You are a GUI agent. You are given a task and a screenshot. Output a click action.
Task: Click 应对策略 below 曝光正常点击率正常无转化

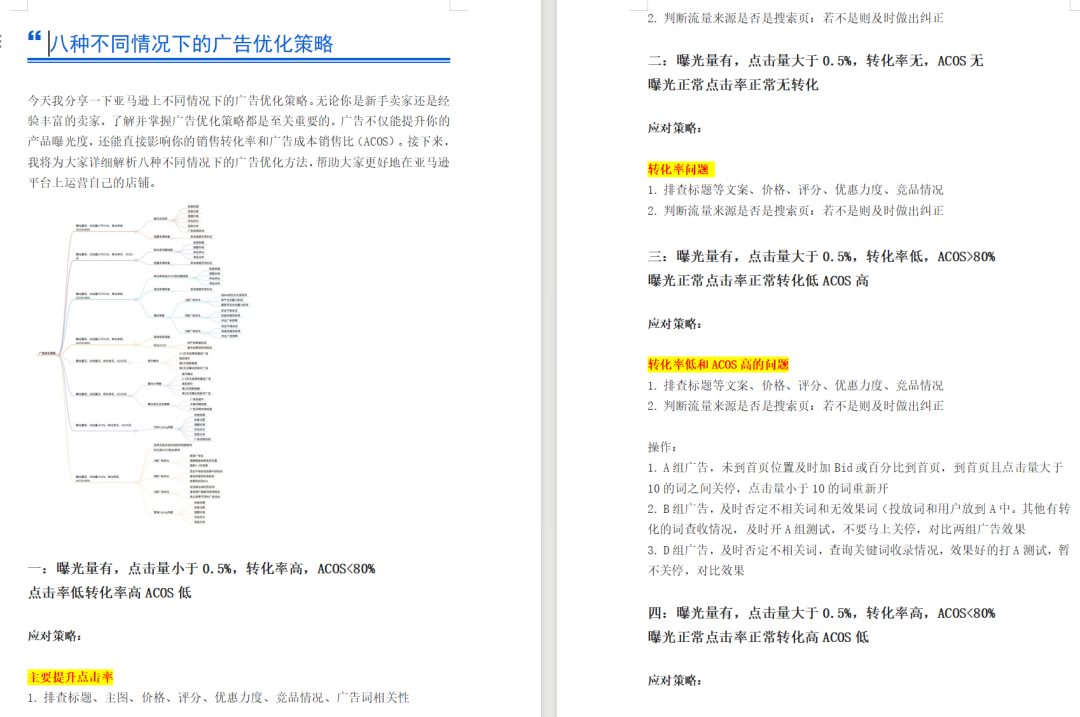click(x=674, y=128)
